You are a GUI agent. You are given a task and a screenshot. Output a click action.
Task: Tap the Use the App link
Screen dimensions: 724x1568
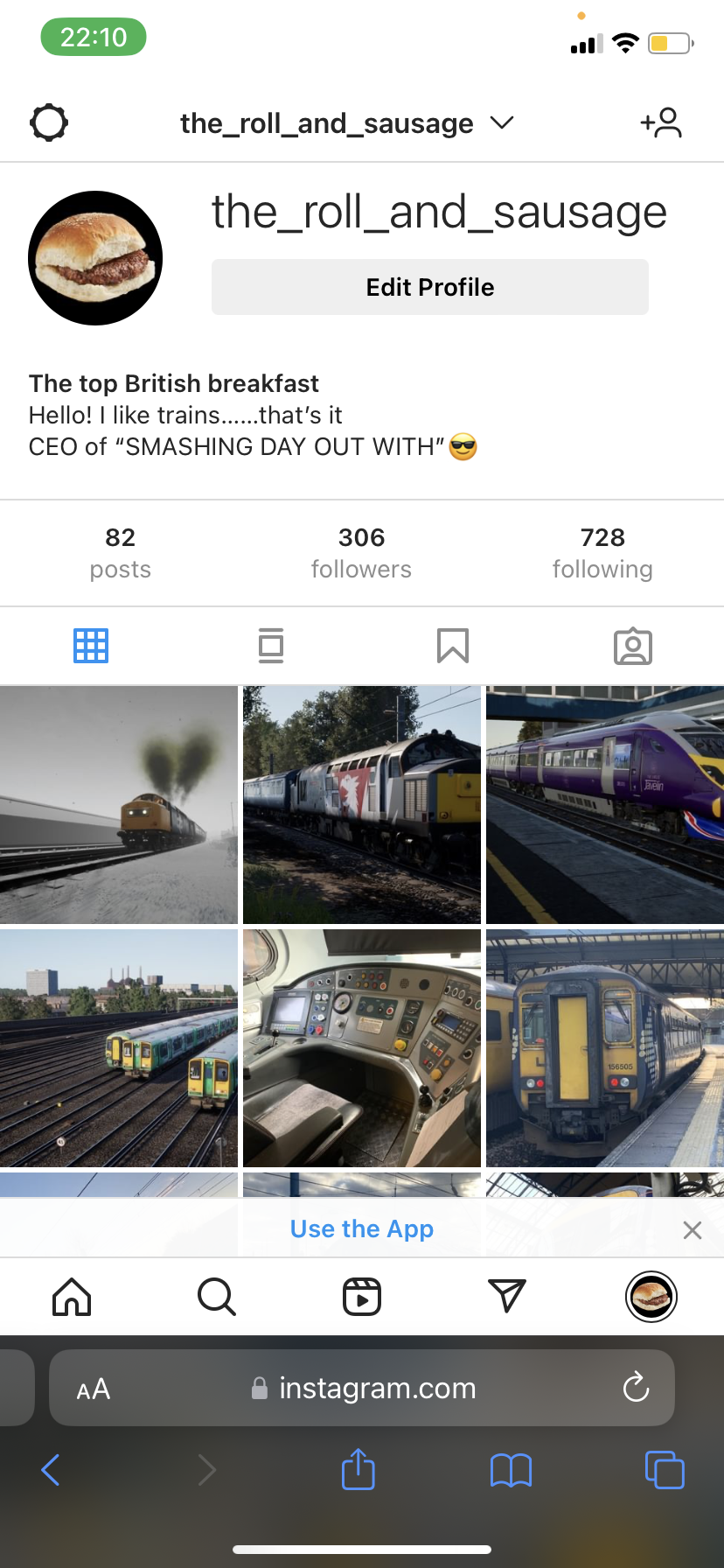(362, 1228)
